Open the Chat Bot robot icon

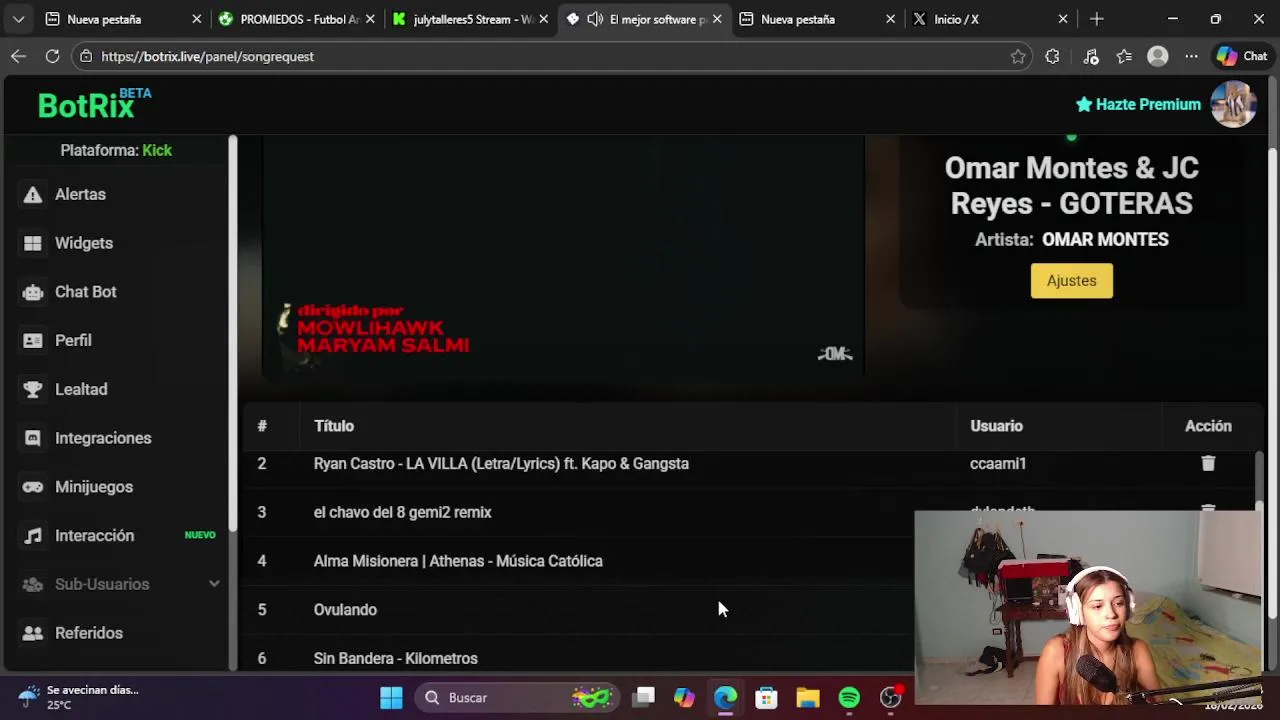pos(33,292)
